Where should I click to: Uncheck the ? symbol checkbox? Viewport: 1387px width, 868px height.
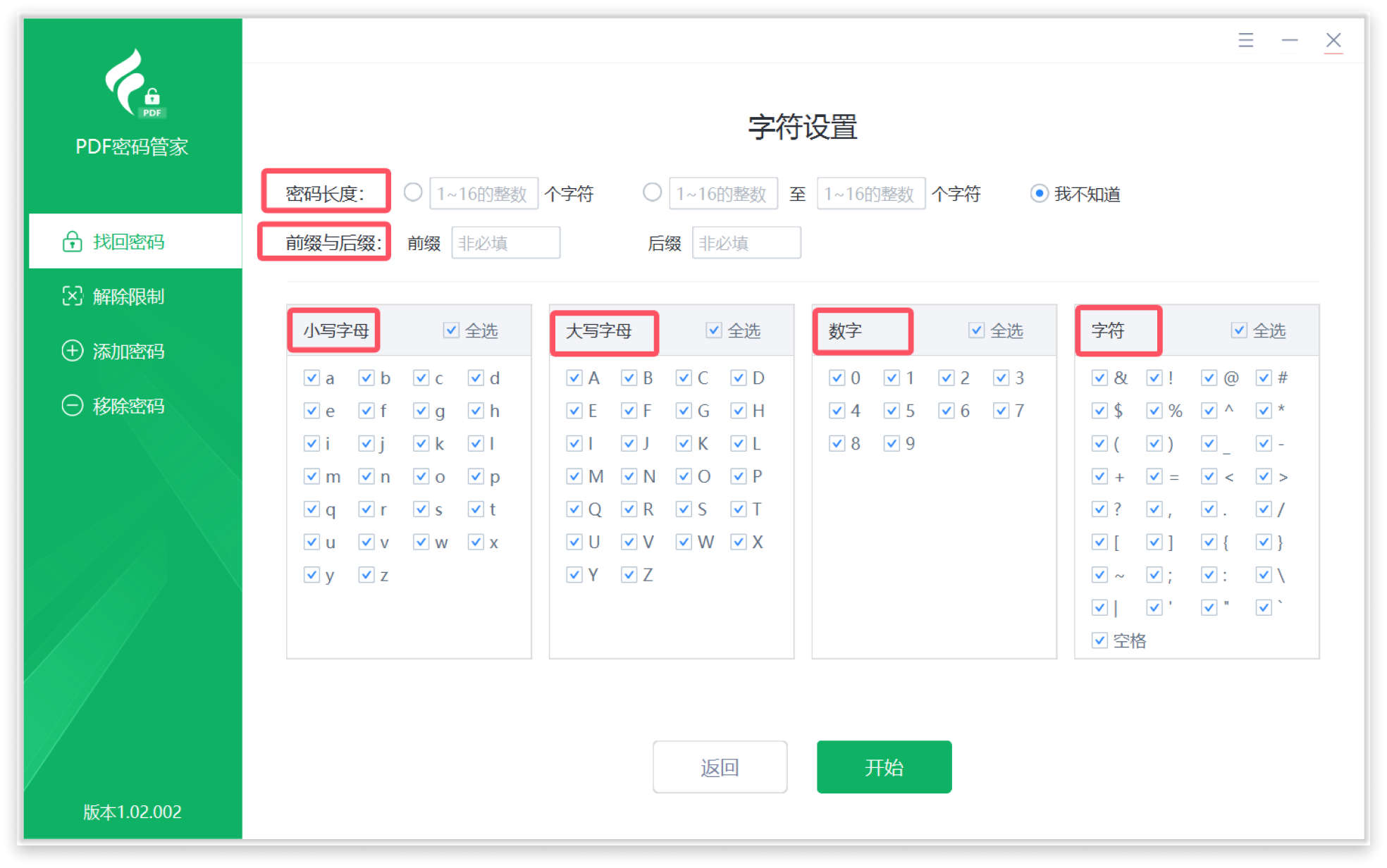1099,509
